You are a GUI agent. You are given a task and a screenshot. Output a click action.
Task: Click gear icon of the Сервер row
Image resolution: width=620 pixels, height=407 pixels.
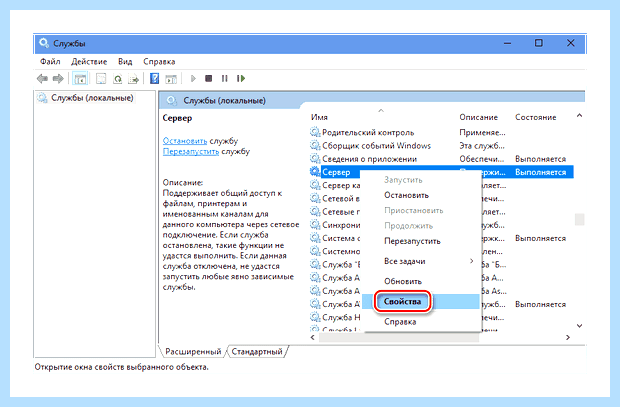click(315, 172)
